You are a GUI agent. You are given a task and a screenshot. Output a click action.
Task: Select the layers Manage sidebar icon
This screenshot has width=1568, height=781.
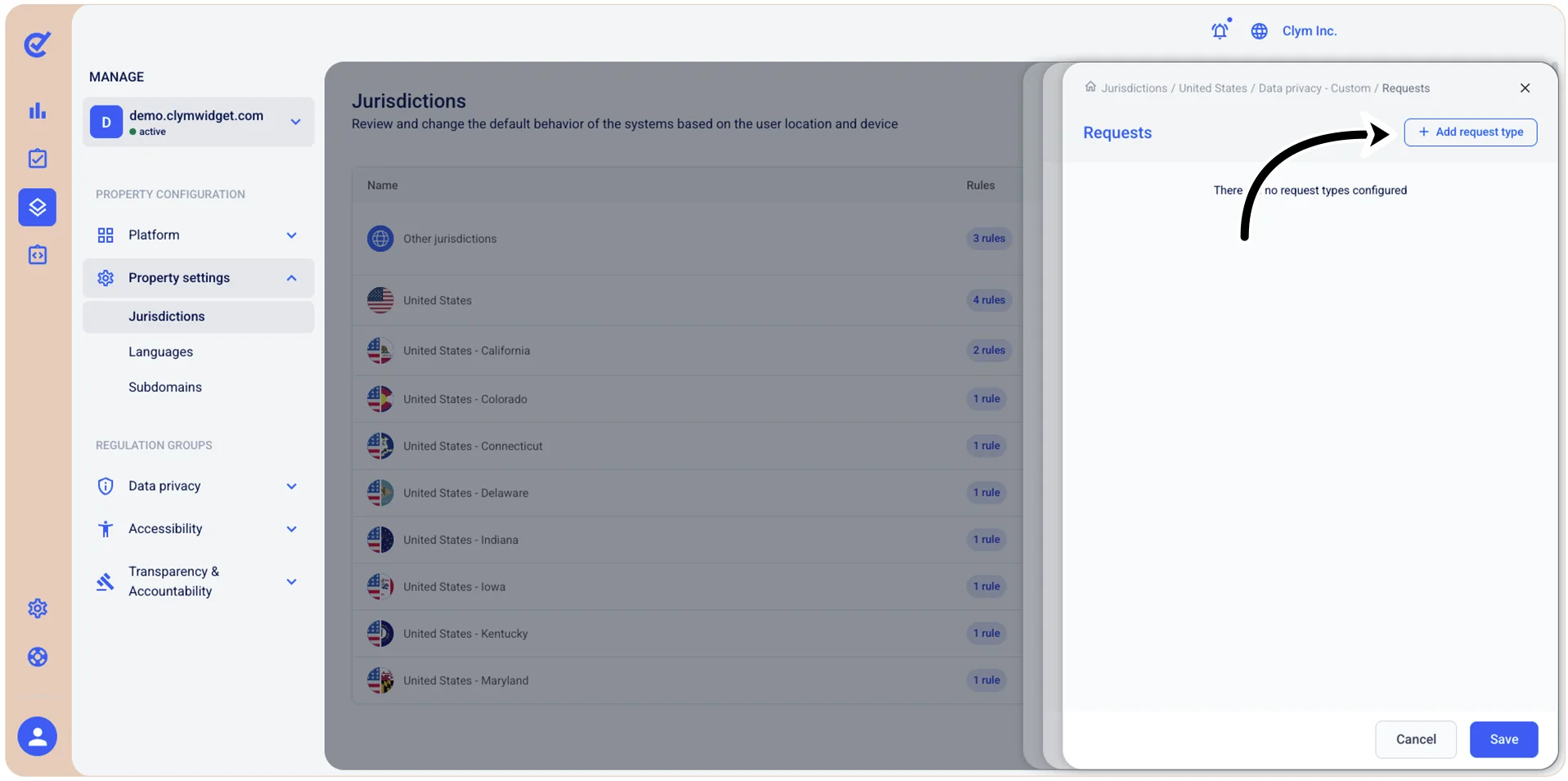pos(38,208)
